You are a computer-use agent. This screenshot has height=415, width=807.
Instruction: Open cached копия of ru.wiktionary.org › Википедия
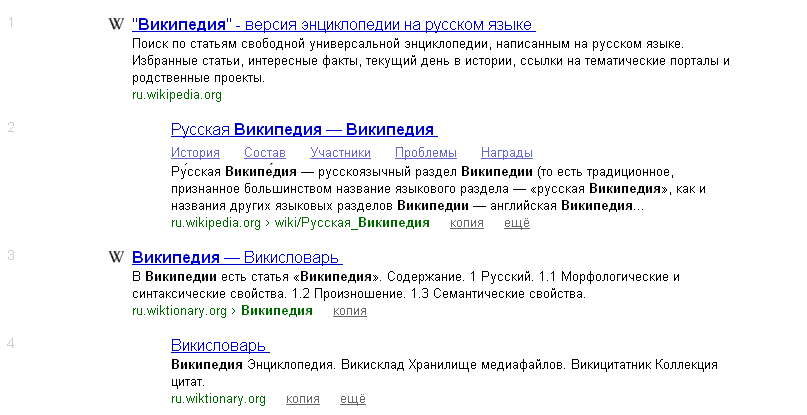click(x=350, y=311)
